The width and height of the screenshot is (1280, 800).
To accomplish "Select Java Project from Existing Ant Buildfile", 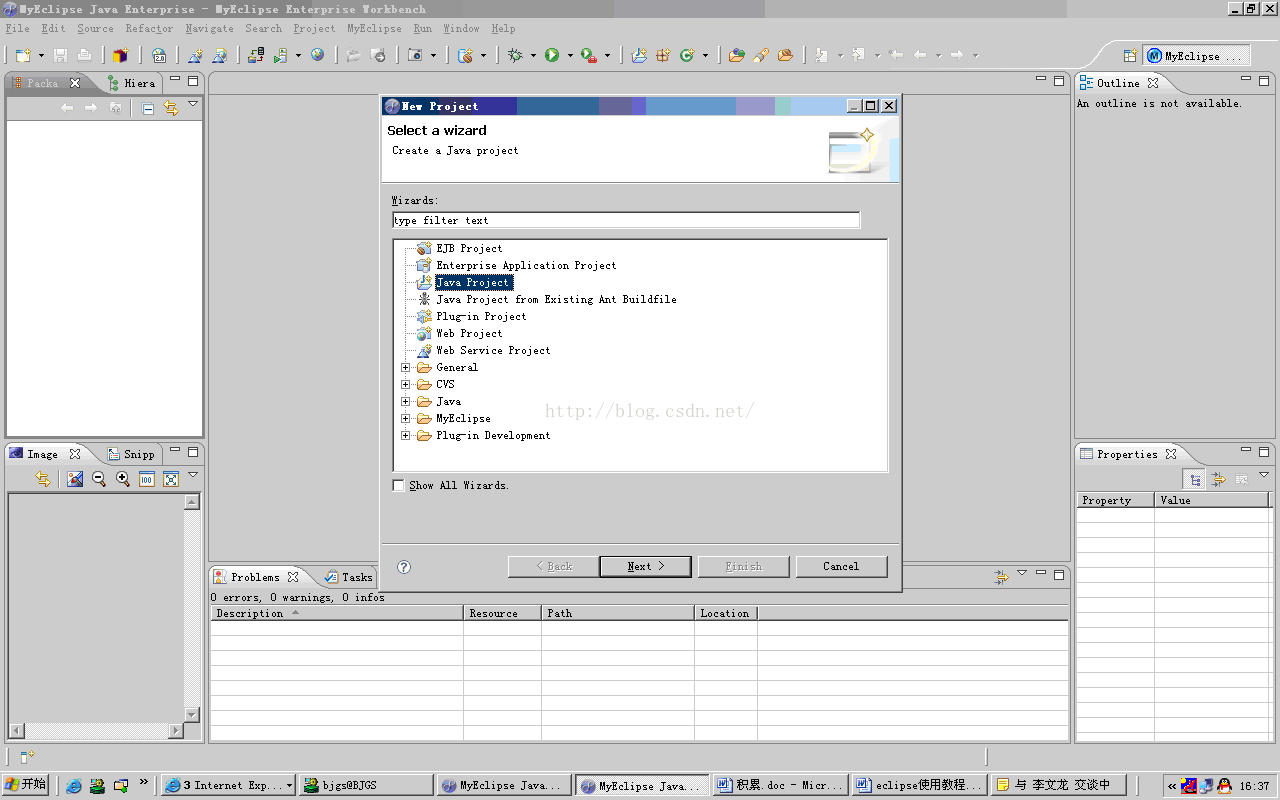I will tap(556, 299).
